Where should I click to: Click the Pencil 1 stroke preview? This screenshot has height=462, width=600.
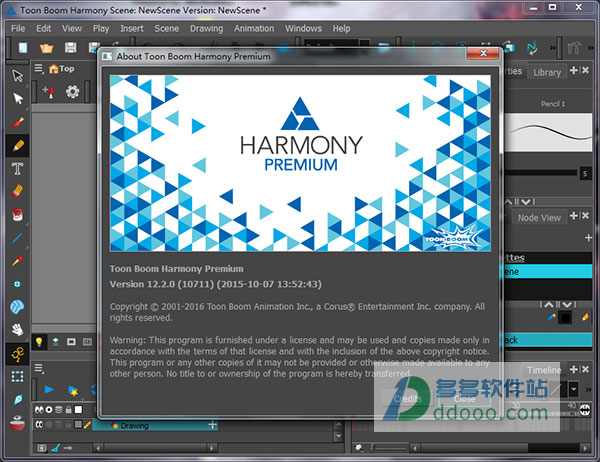549,132
